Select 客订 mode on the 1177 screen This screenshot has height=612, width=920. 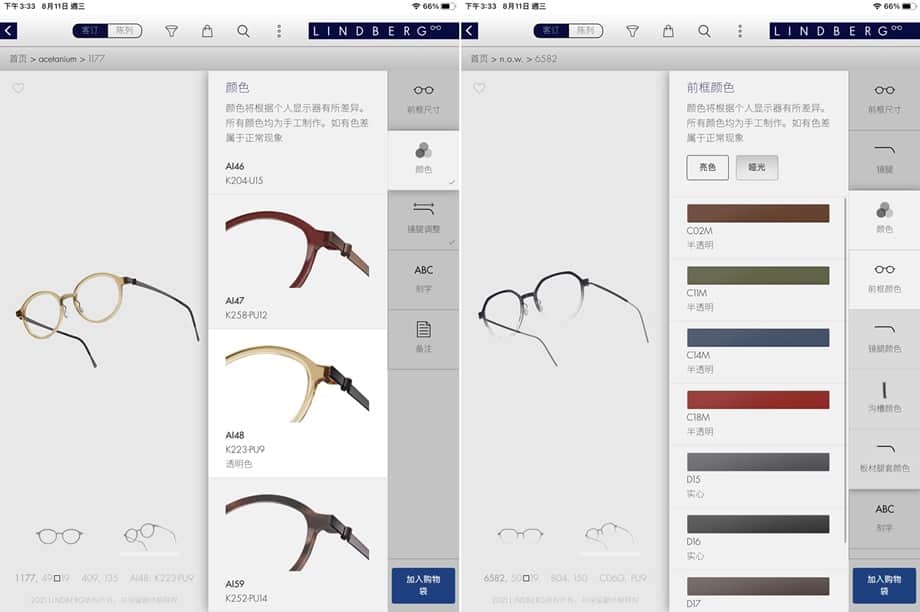90,31
